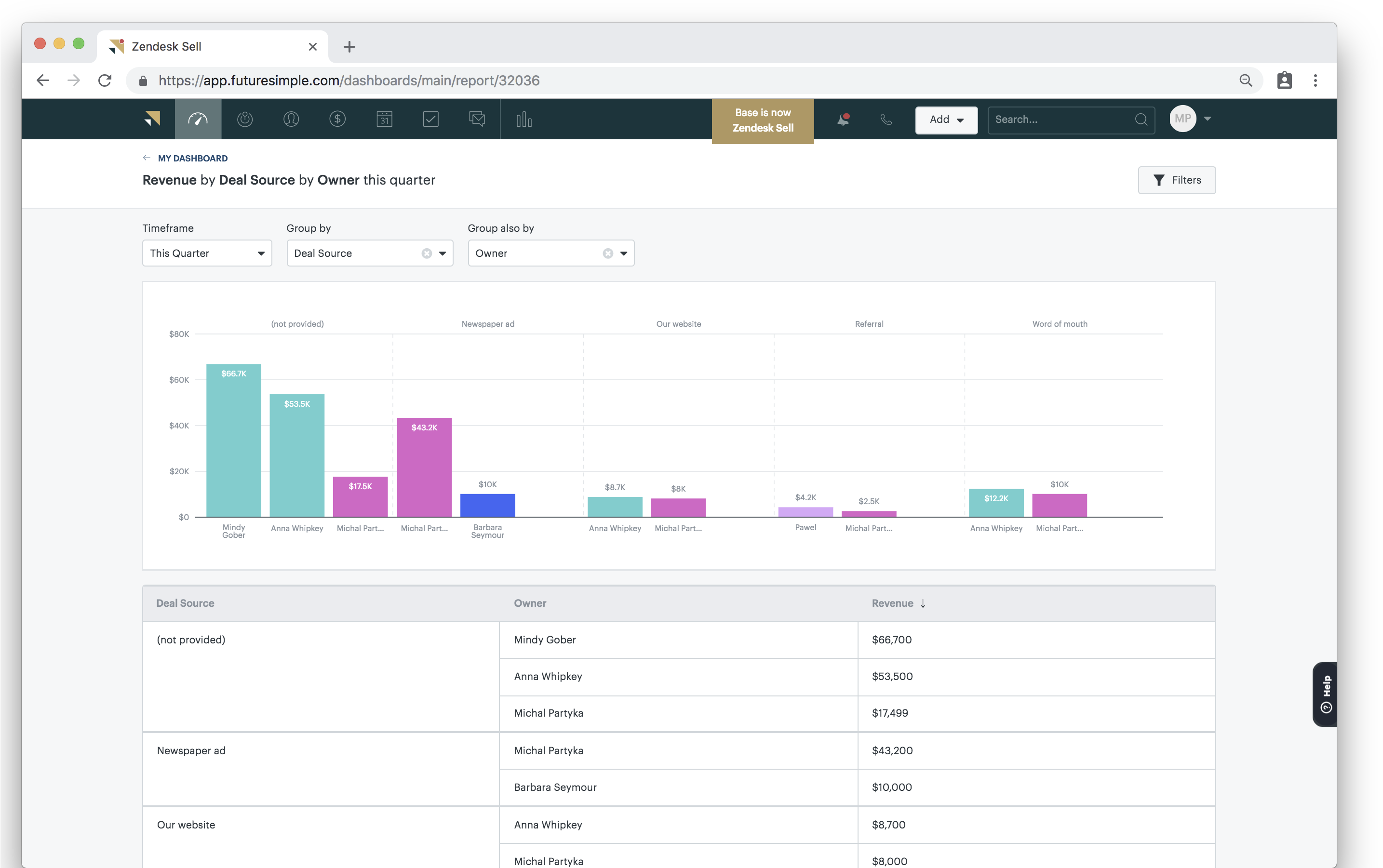
Task: Remove the Owner grouping filter
Action: (607, 253)
